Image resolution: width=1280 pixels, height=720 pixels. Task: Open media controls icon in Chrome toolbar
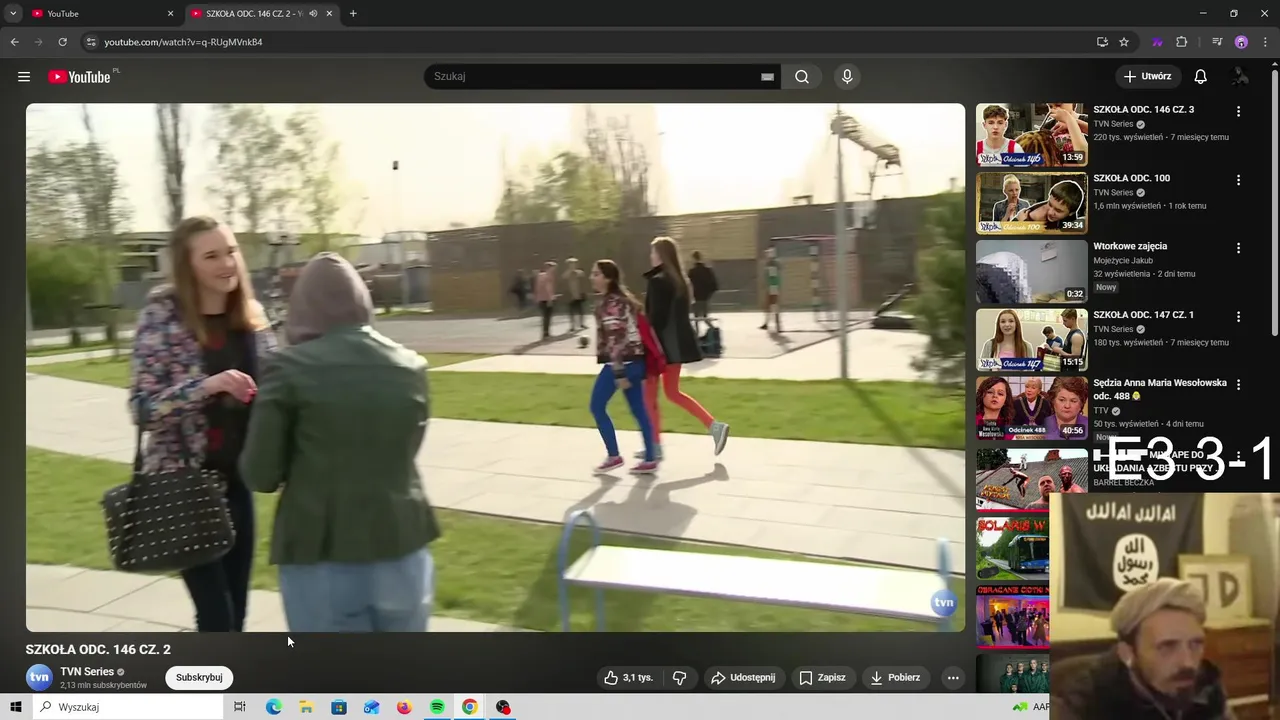tap(1217, 42)
